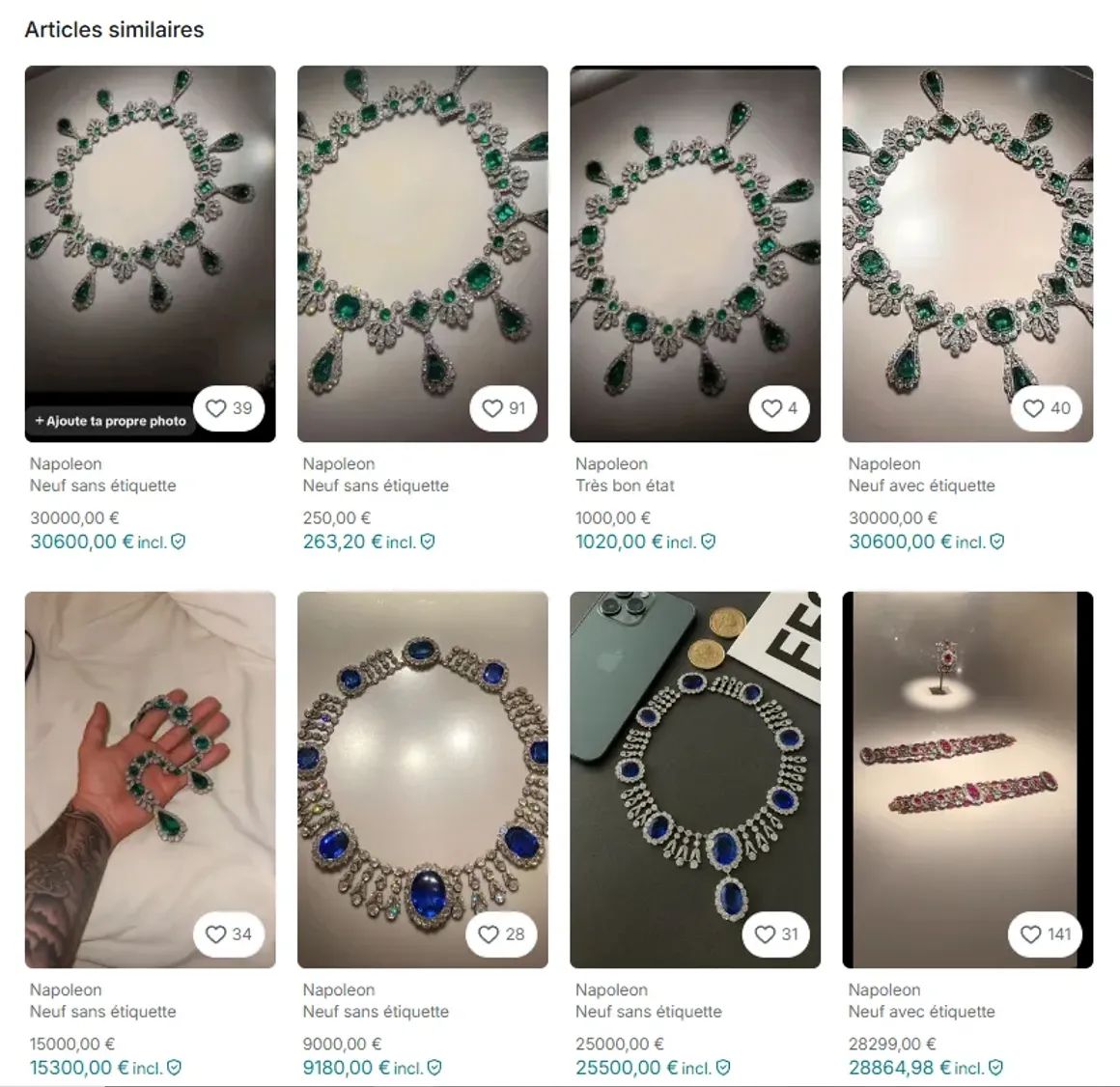
Task: Like the sapphire necklace with 28 favorites
Action: click(501, 934)
